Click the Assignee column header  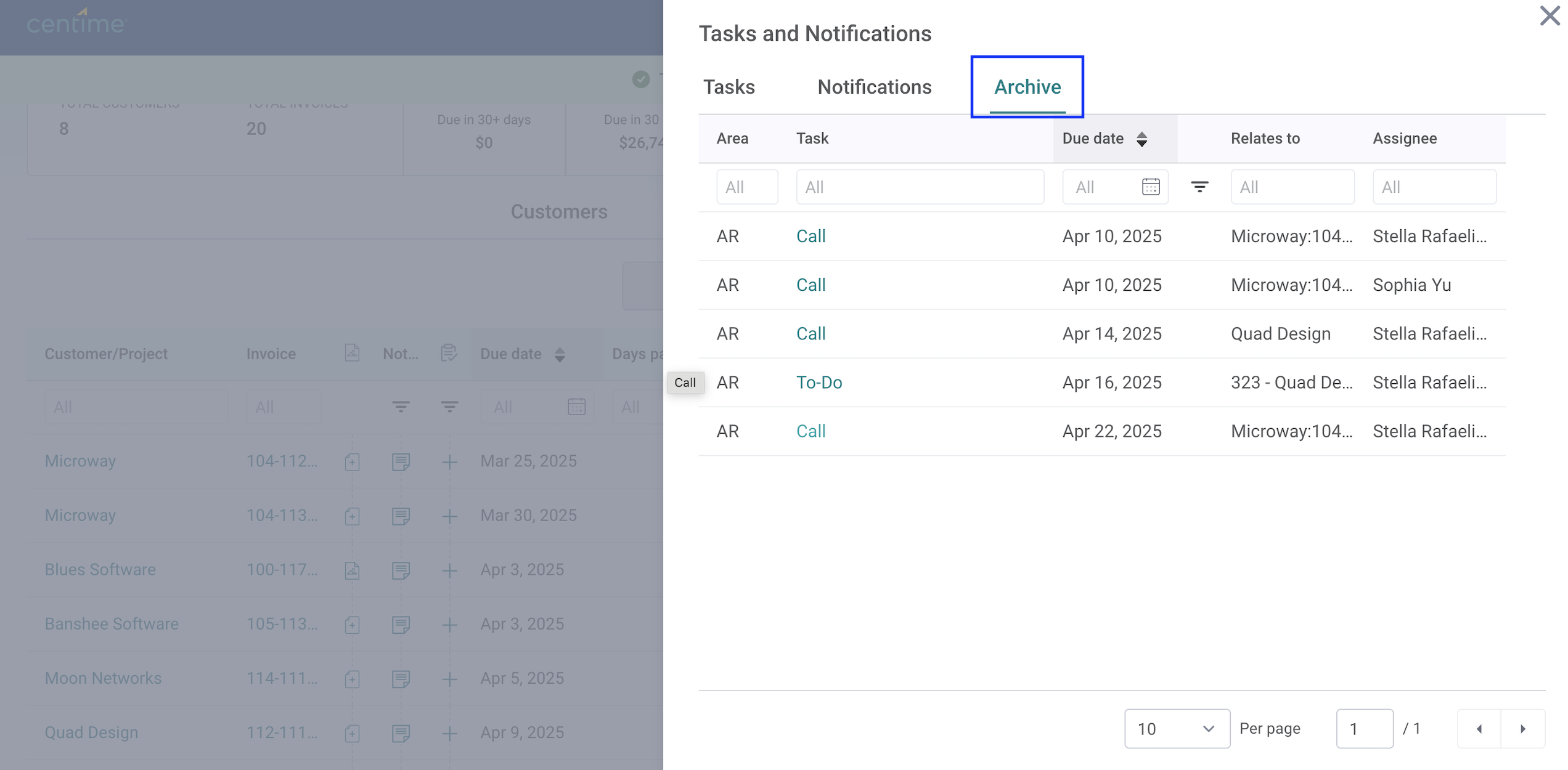point(1405,139)
